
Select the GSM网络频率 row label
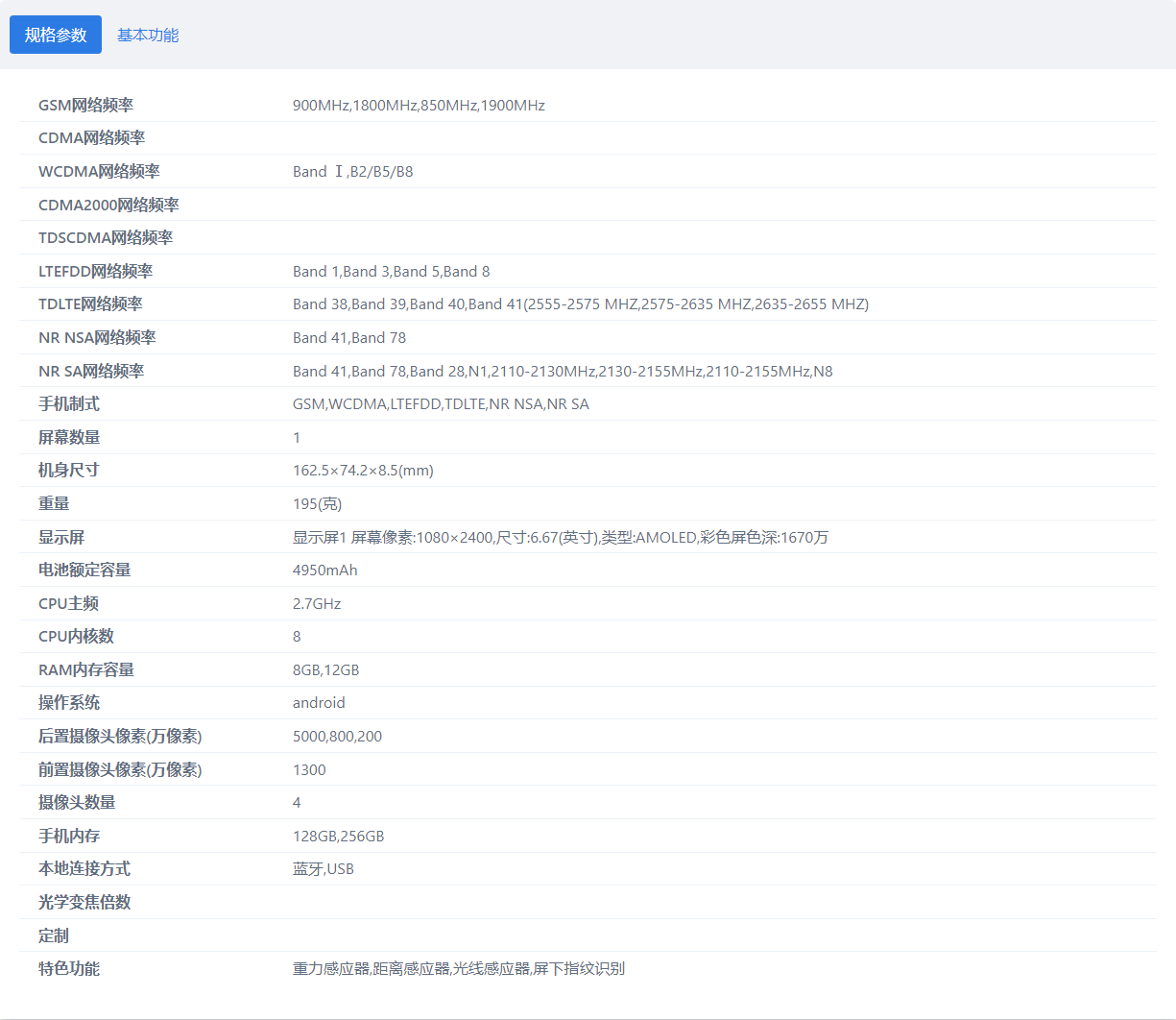pos(86,106)
